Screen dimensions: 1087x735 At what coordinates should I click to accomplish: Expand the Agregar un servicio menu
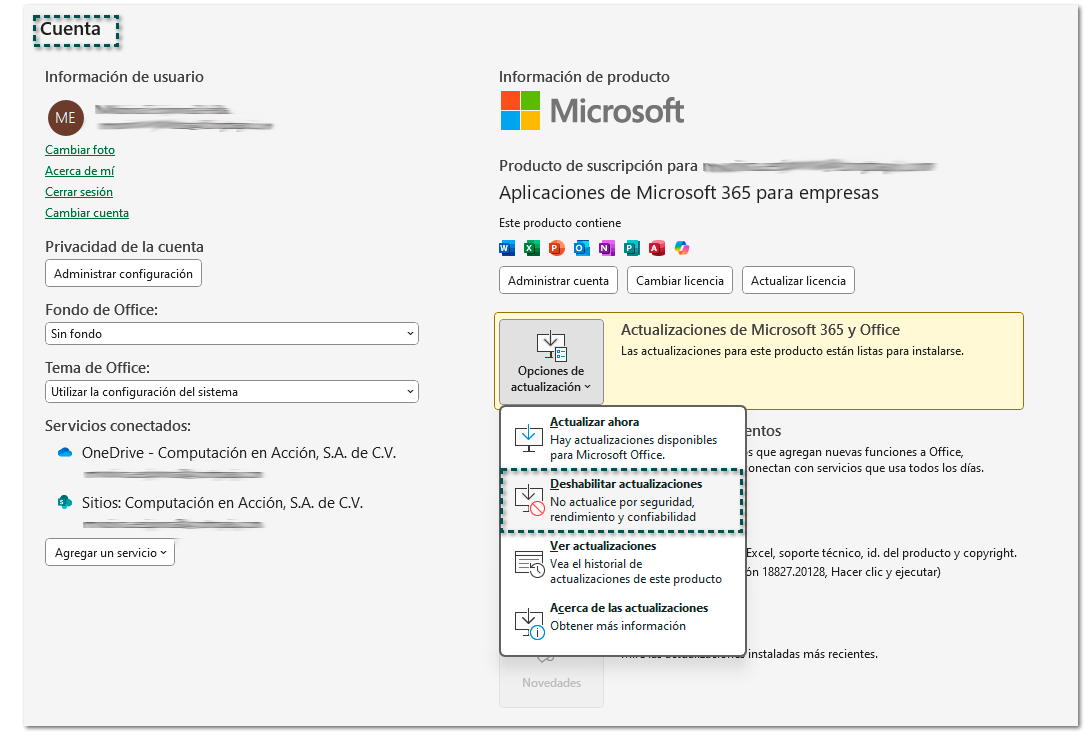(110, 553)
